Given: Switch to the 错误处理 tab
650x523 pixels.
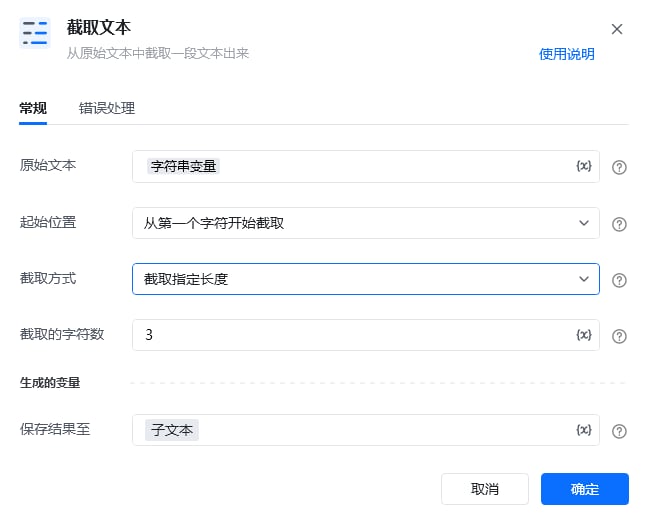Looking at the screenshot, I should [107, 109].
